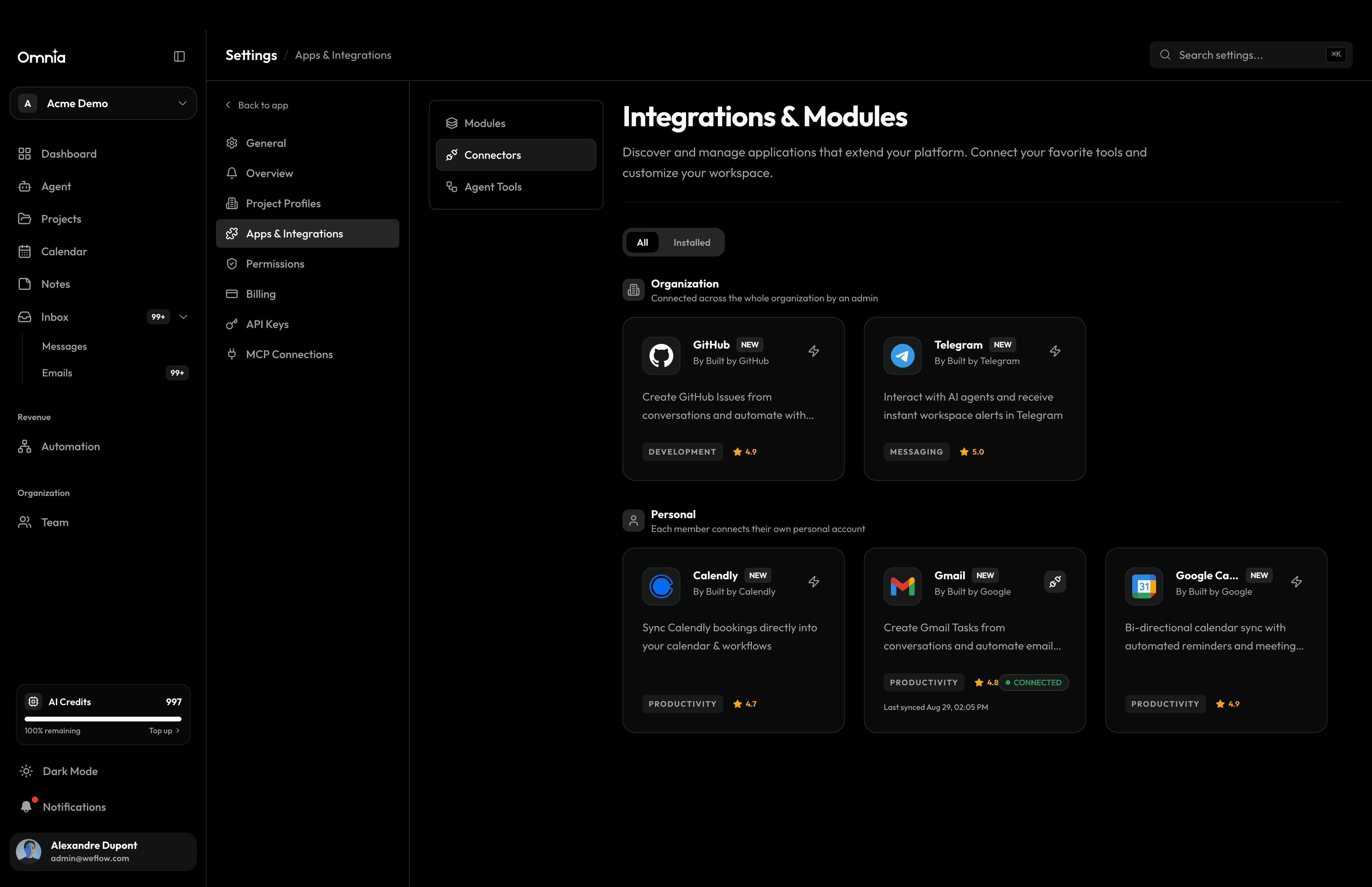The image size is (1372, 887).
Task: Click the Calendly connect lightning icon
Action: (x=813, y=582)
